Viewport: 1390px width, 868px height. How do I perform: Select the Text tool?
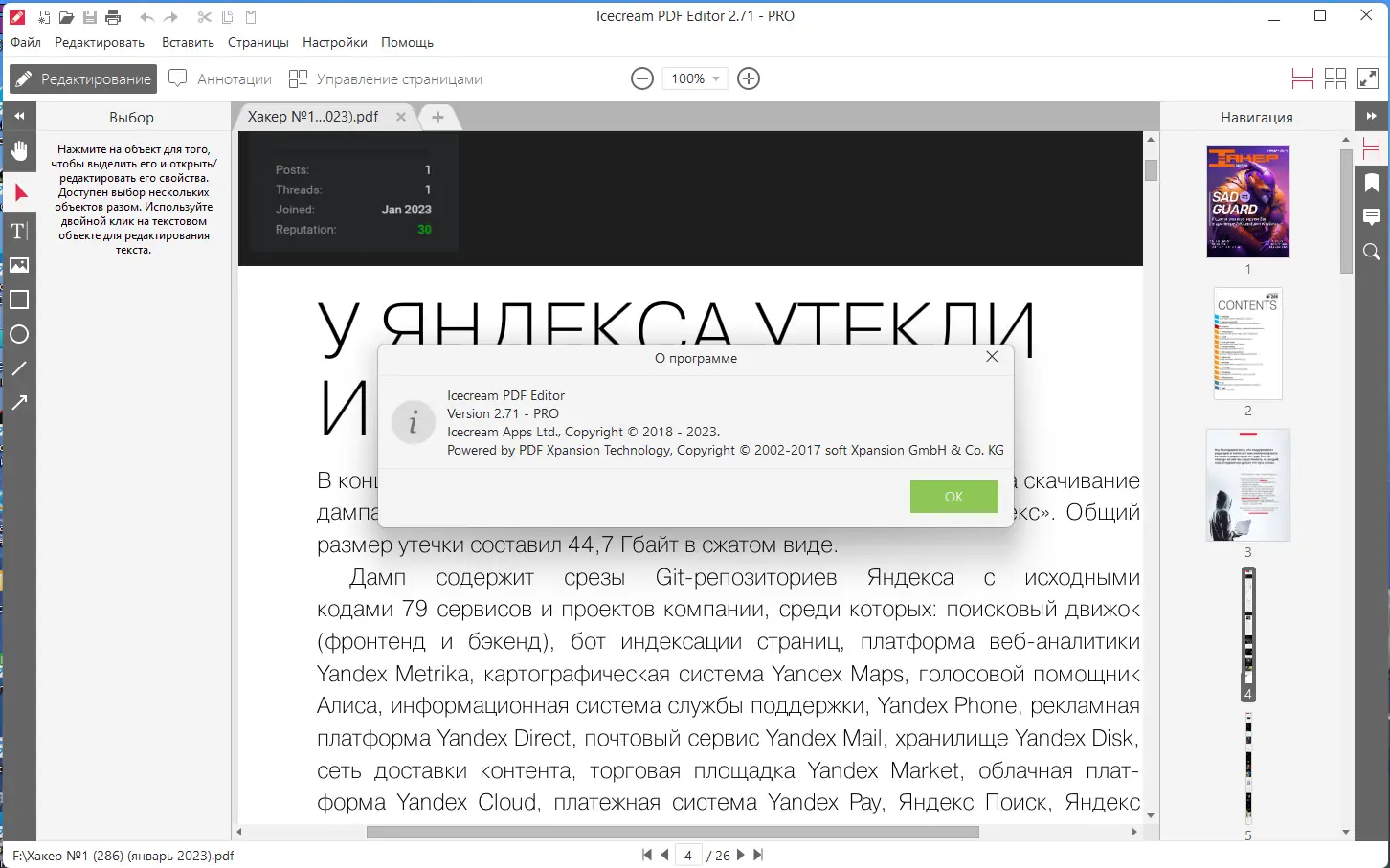(19, 230)
